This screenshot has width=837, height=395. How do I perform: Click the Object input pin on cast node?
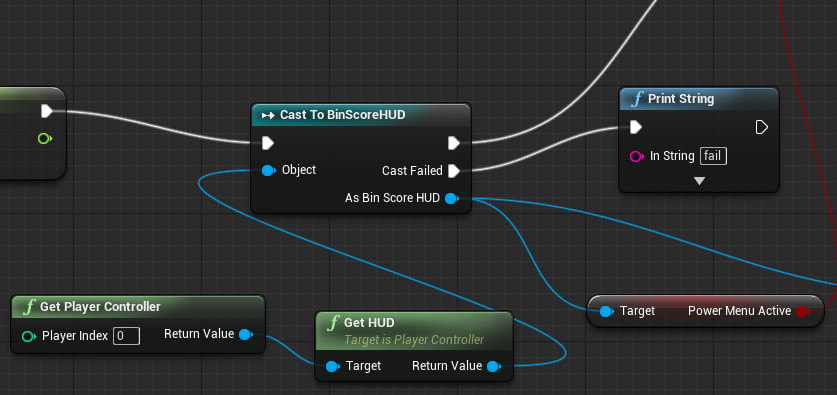tap(269, 170)
